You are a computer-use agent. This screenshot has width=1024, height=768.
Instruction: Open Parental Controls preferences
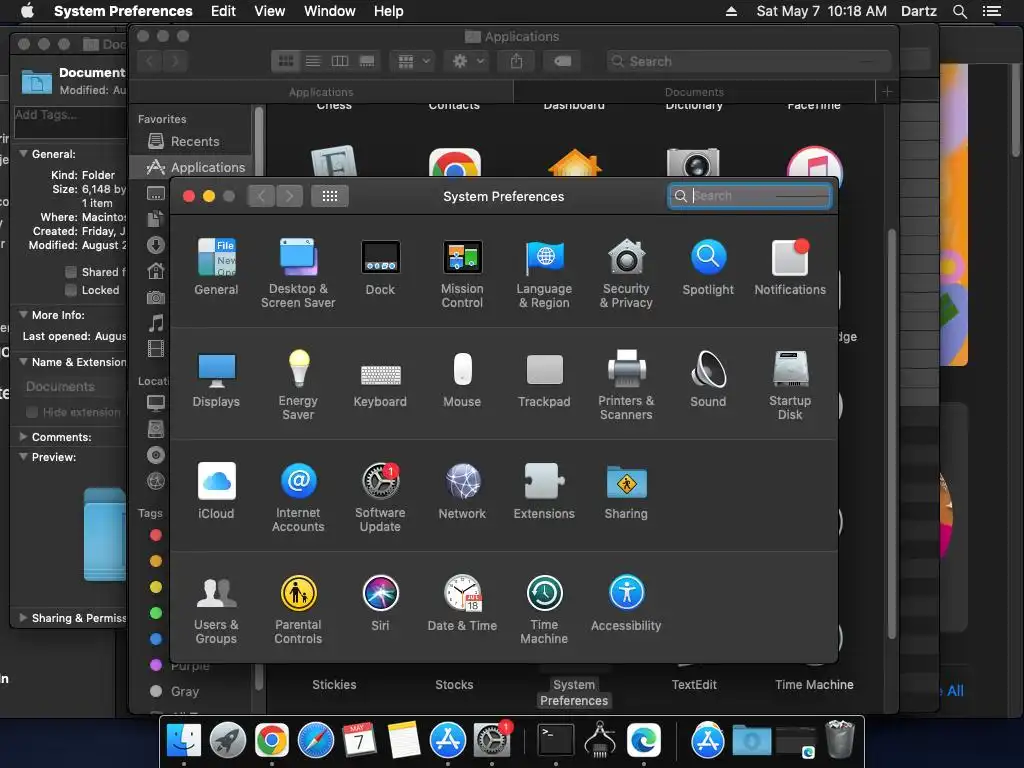(298, 610)
